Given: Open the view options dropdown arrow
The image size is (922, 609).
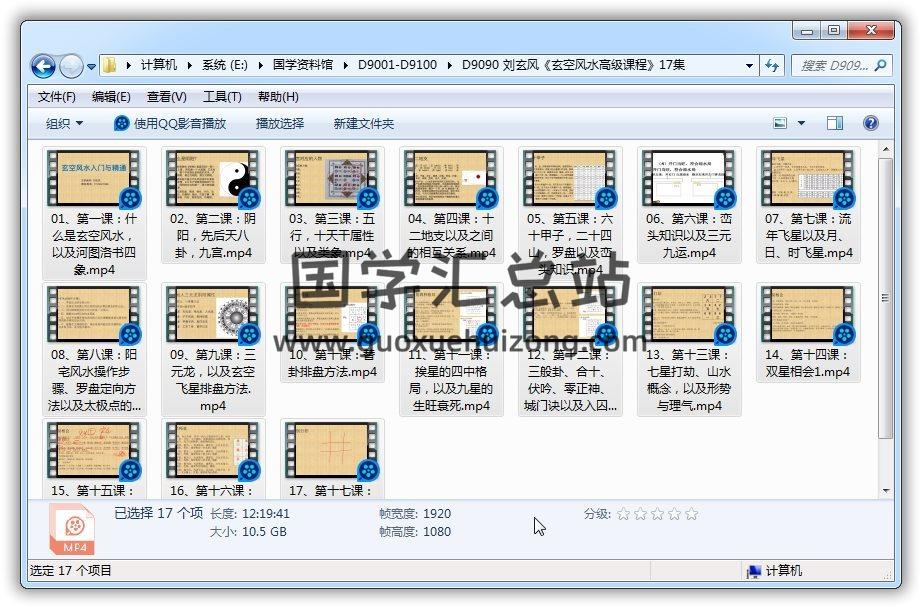Looking at the screenshot, I should [x=801, y=123].
